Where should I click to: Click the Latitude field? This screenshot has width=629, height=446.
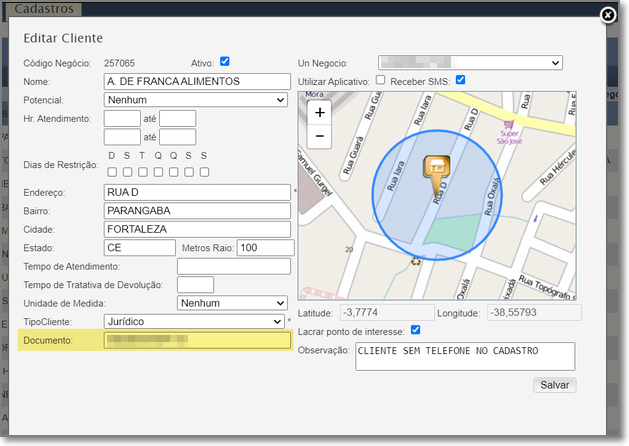387,312
